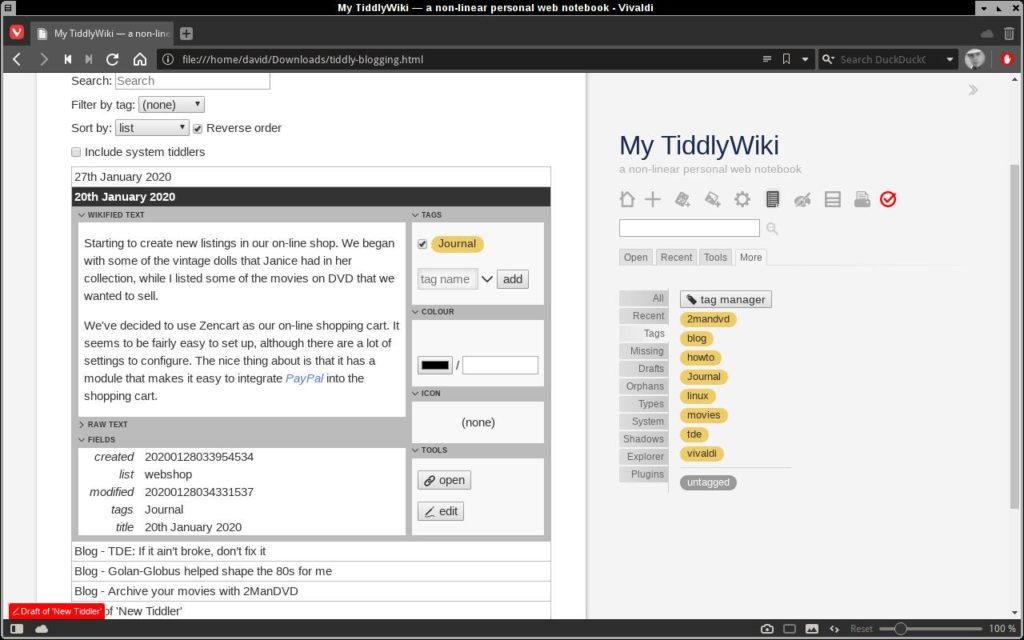1024x640 pixels.
Task: Enable Include system tiddlers
Action: (76, 152)
